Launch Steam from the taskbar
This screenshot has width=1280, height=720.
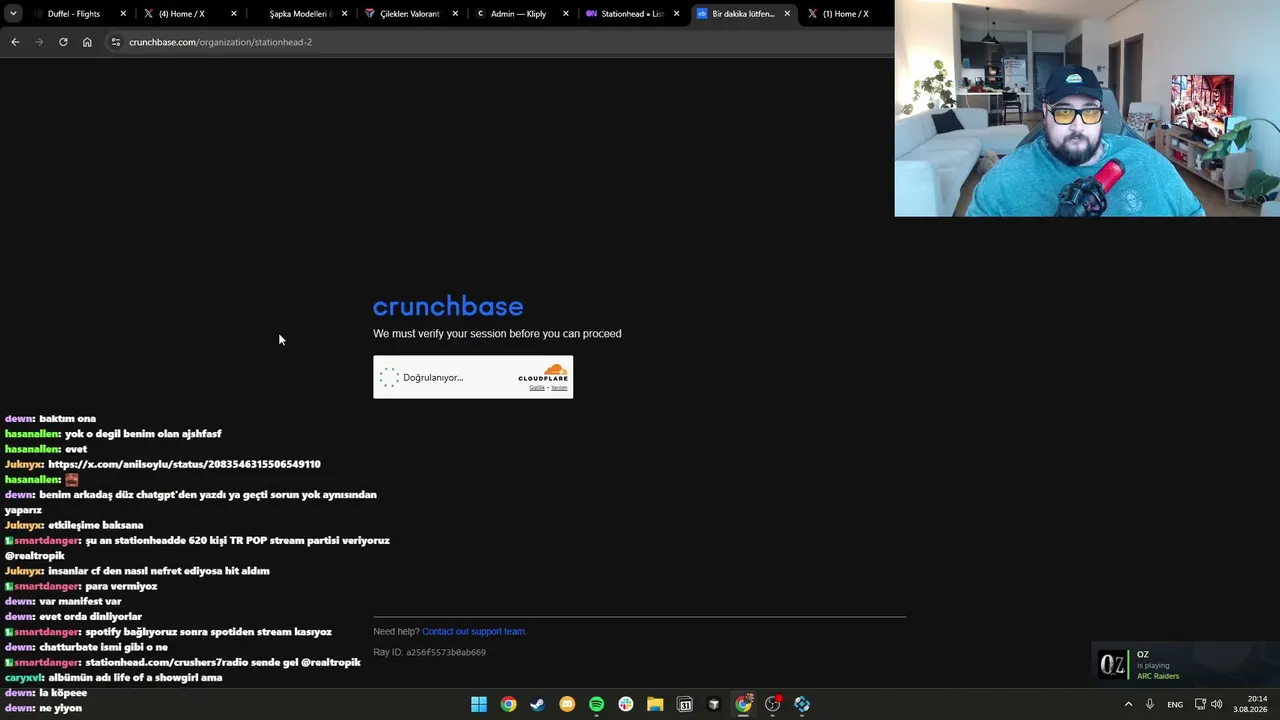click(537, 704)
